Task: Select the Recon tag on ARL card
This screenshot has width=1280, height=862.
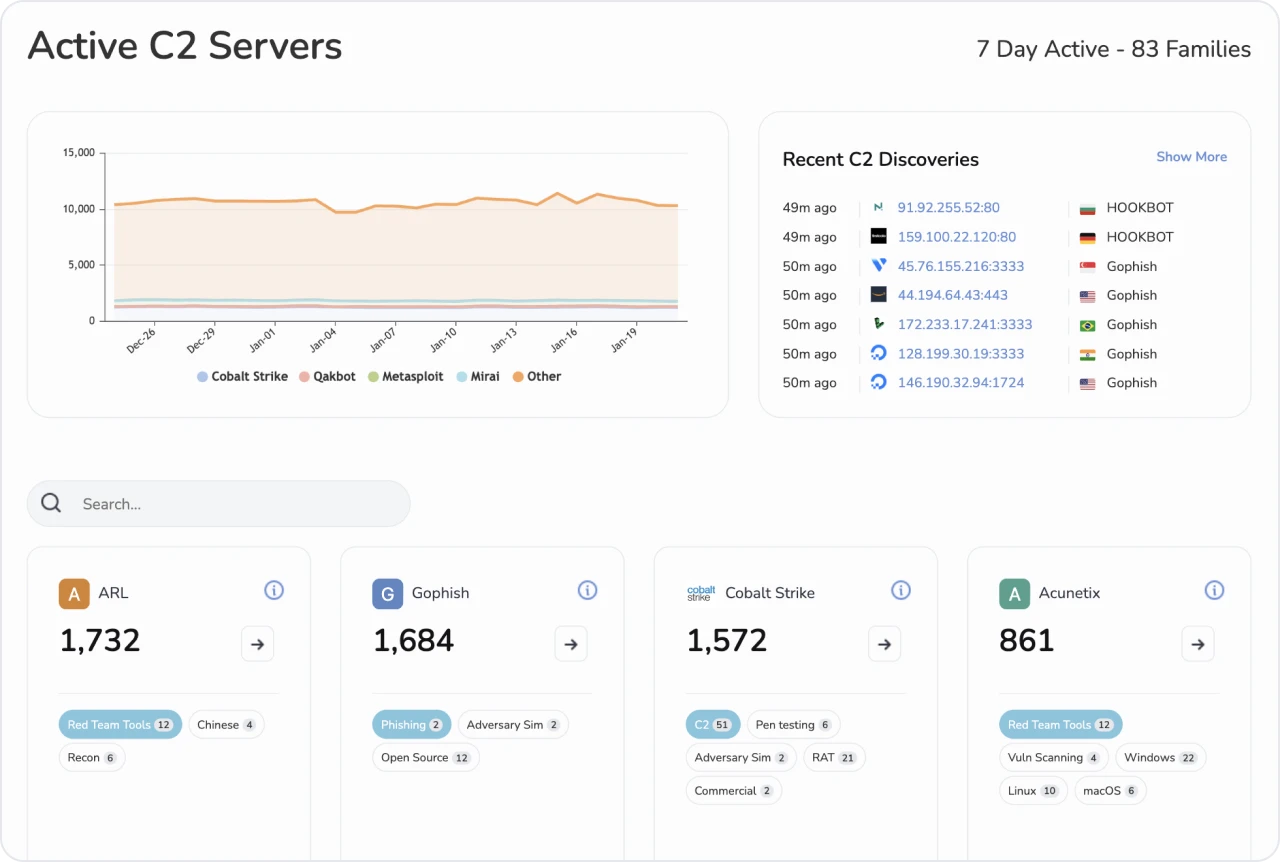Action: tap(92, 758)
